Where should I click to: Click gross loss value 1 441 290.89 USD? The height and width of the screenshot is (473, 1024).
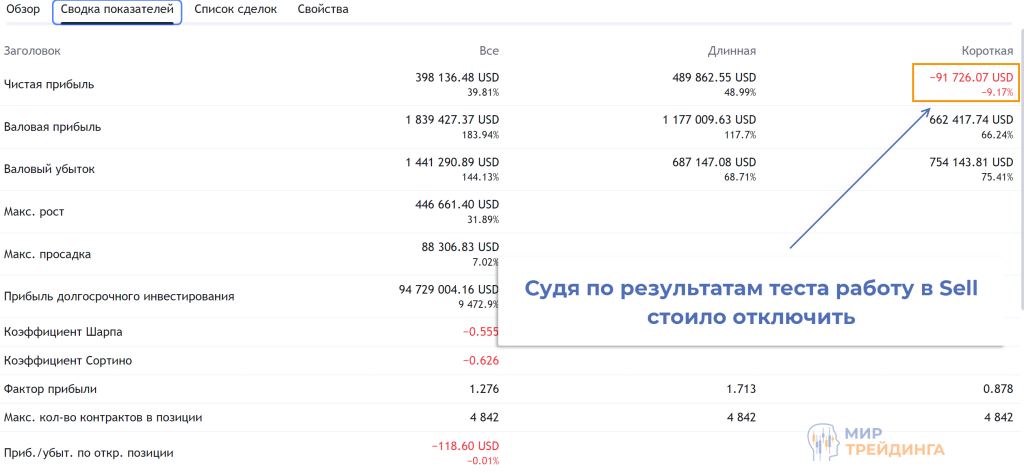tap(453, 163)
